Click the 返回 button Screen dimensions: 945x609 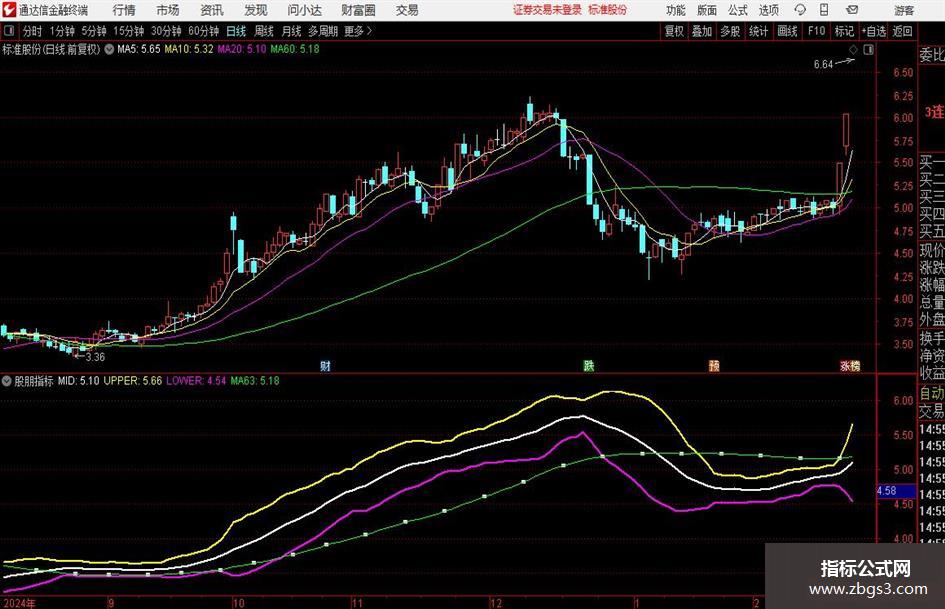click(x=902, y=31)
